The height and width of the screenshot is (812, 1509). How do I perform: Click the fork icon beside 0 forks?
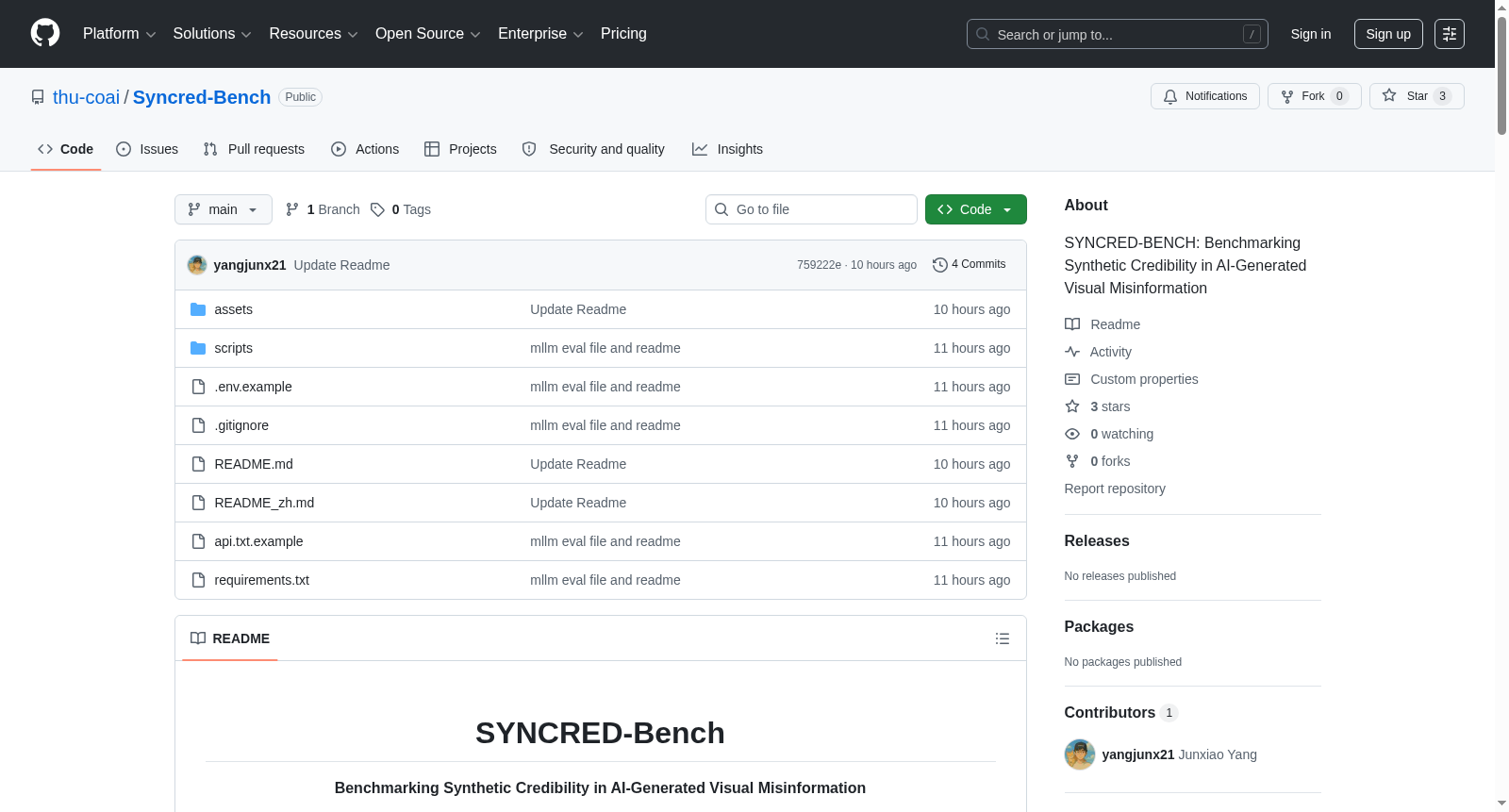point(1072,461)
